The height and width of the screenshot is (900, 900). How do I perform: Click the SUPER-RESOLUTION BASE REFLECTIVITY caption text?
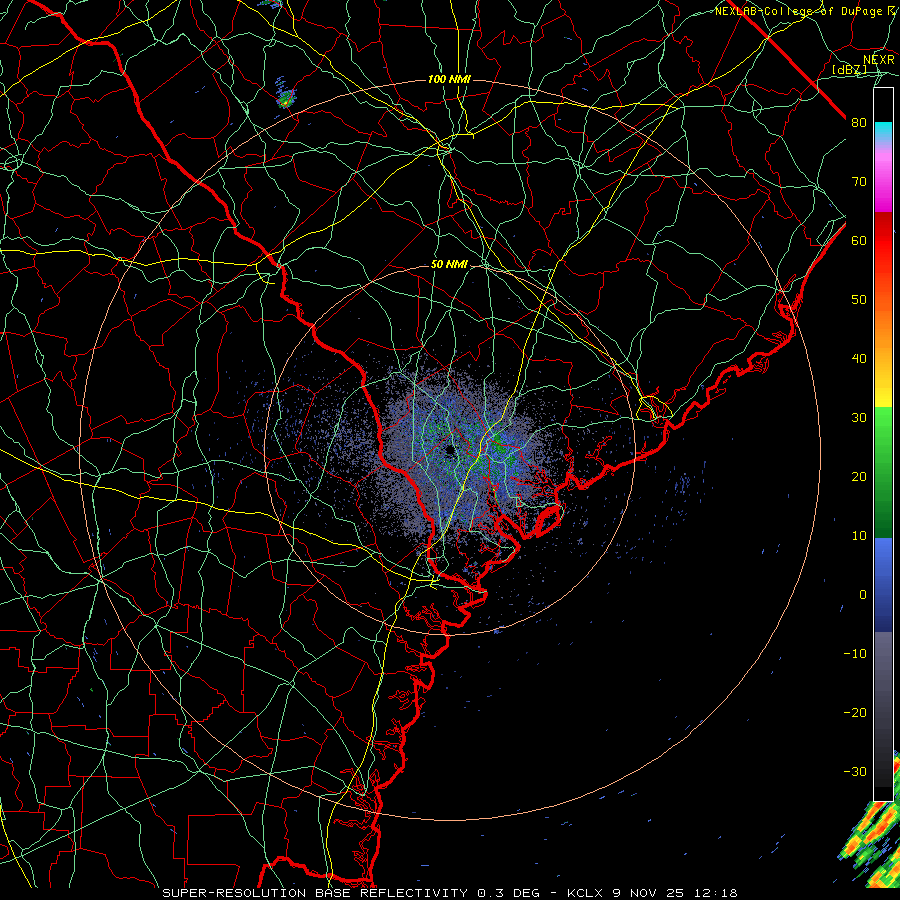[x=315, y=893]
